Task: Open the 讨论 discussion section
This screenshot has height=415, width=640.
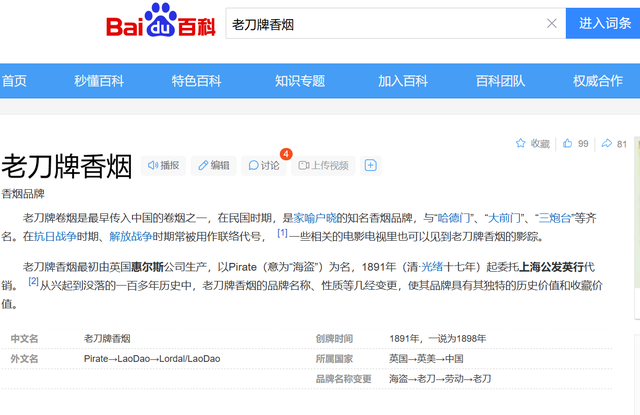Action: [x=264, y=165]
